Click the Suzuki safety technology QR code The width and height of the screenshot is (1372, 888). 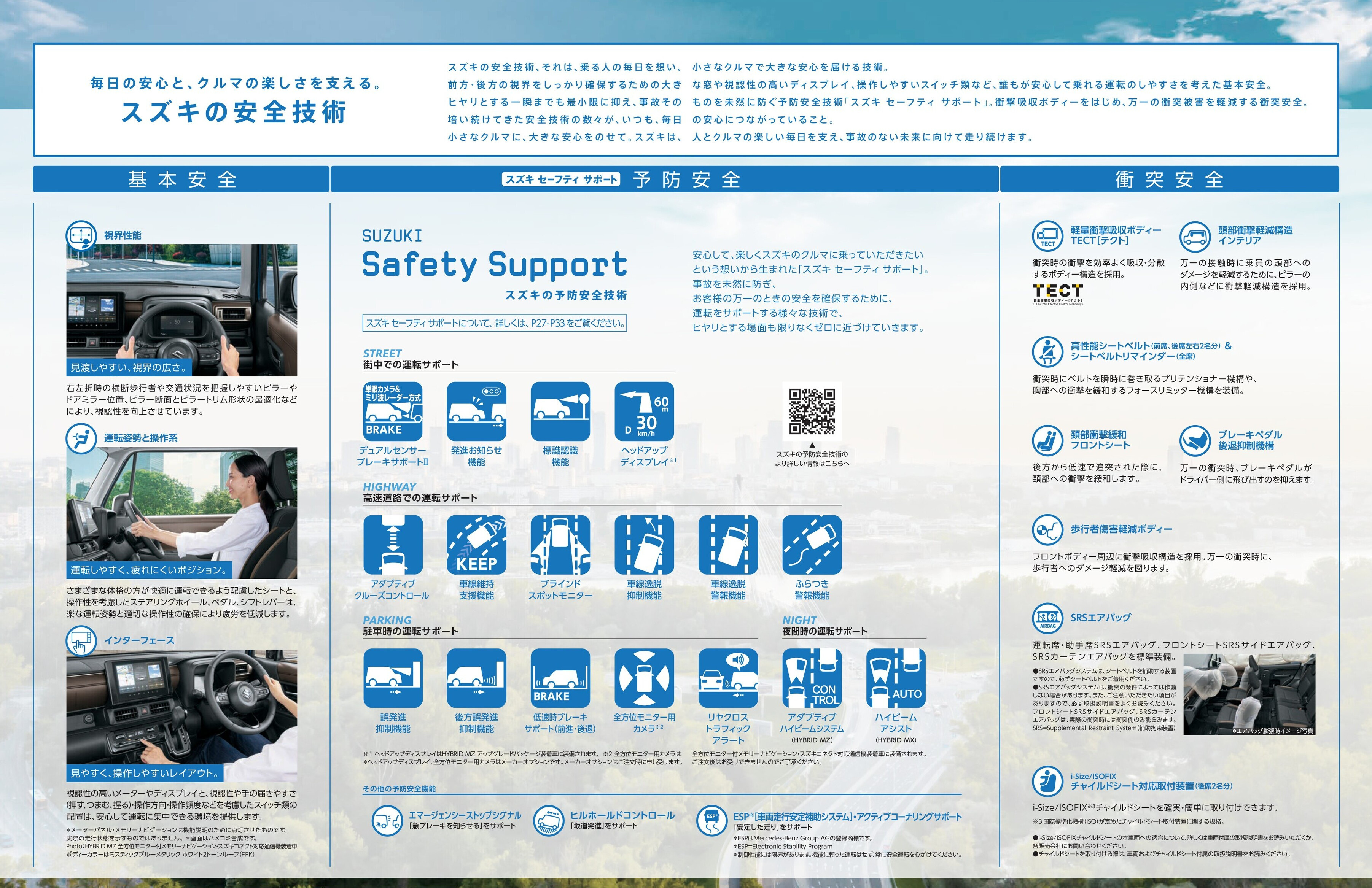812,411
